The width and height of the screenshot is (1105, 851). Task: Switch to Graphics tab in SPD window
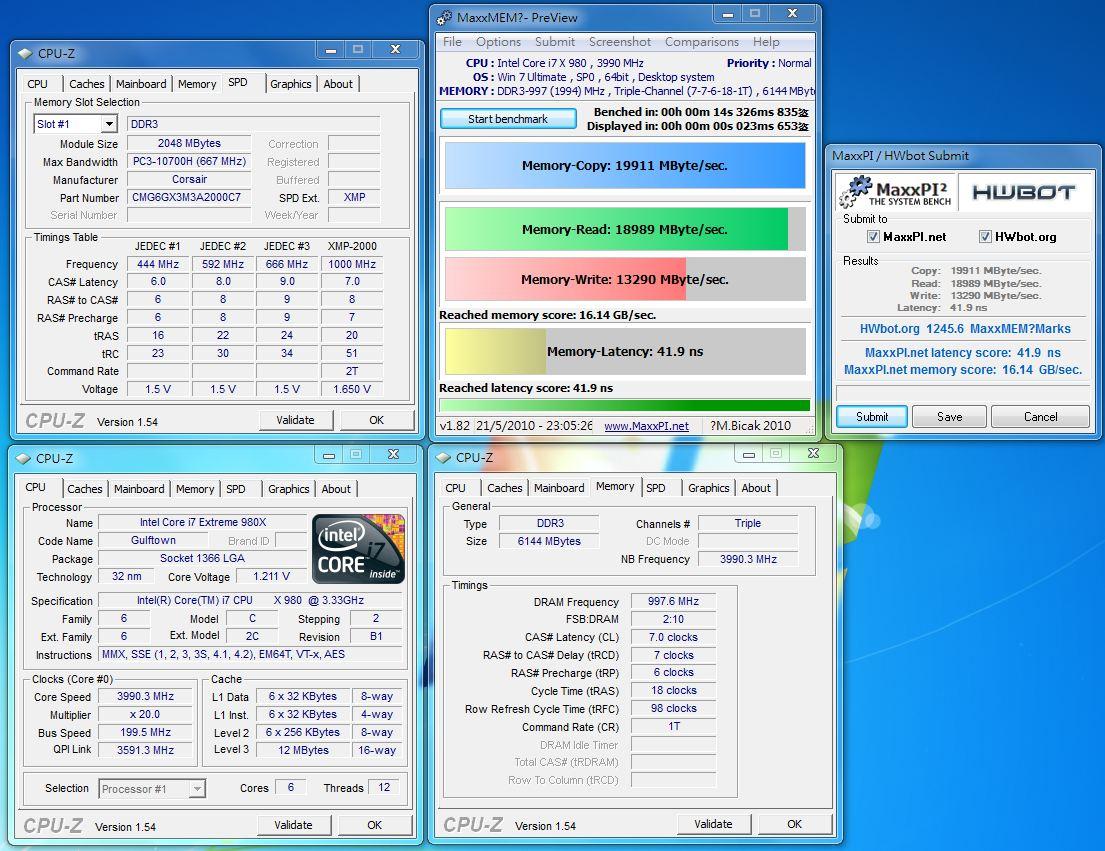pos(290,84)
